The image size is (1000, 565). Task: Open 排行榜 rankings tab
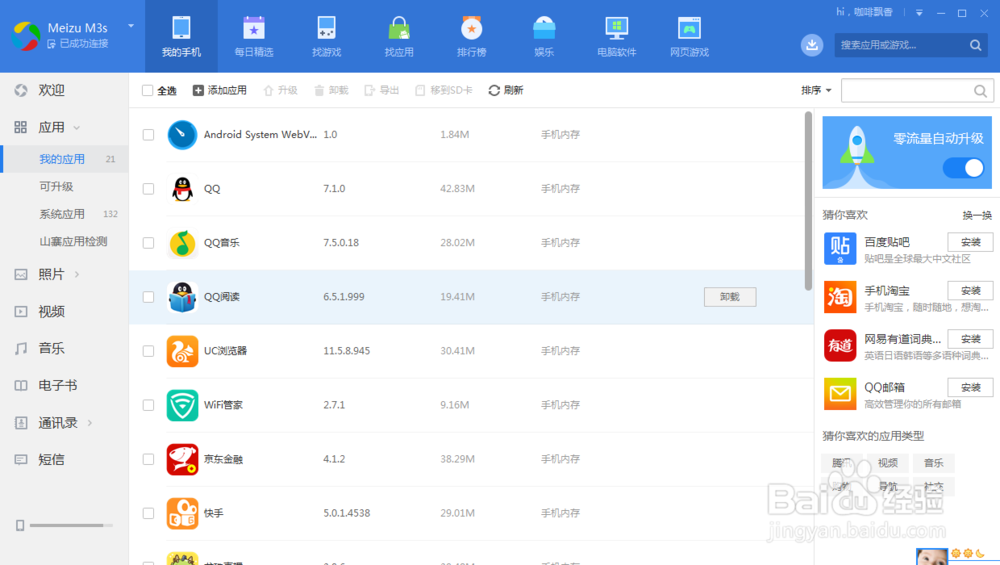point(472,36)
